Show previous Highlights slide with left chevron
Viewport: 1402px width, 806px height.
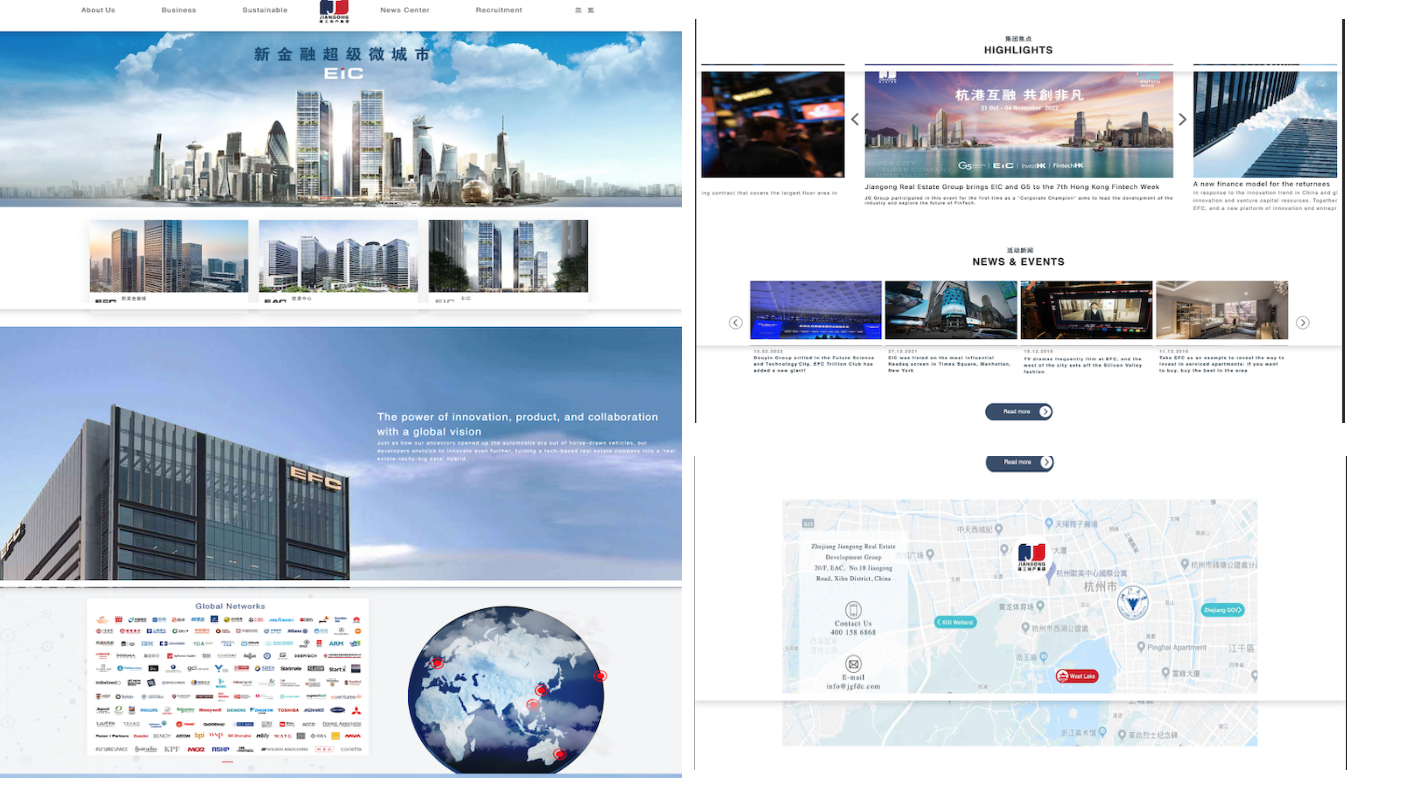[x=855, y=119]
